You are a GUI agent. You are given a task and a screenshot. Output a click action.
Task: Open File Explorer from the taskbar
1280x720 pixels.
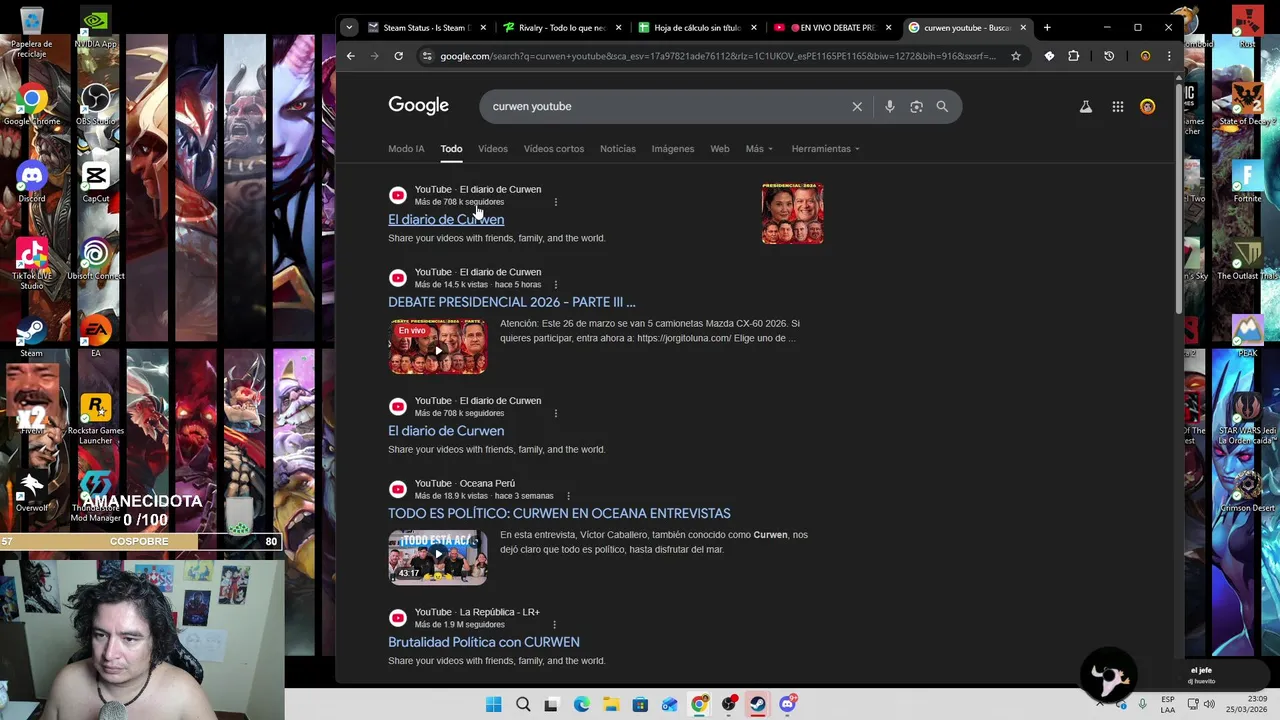click(x=611, y=704)
